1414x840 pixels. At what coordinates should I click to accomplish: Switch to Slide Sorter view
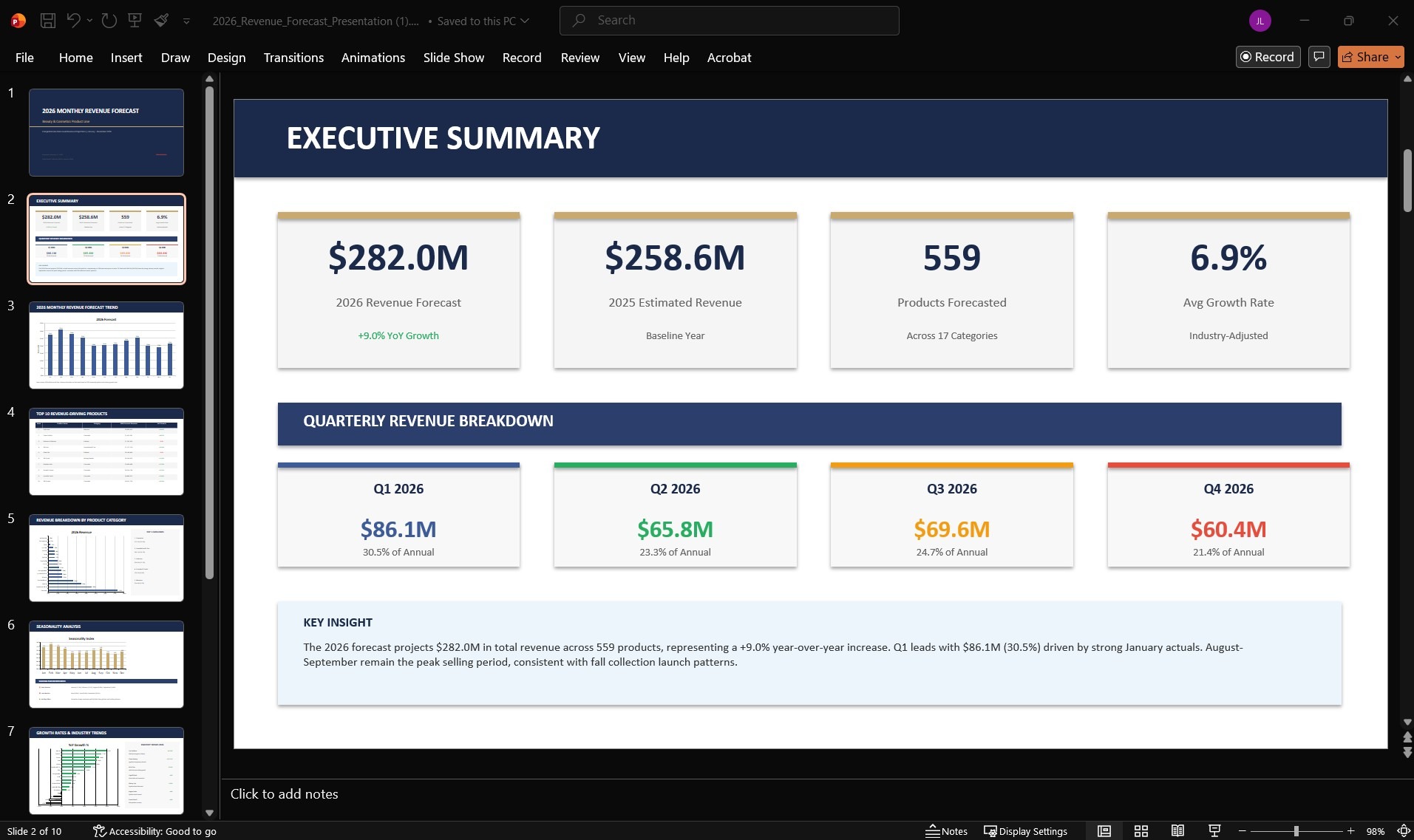[1141, 830]
